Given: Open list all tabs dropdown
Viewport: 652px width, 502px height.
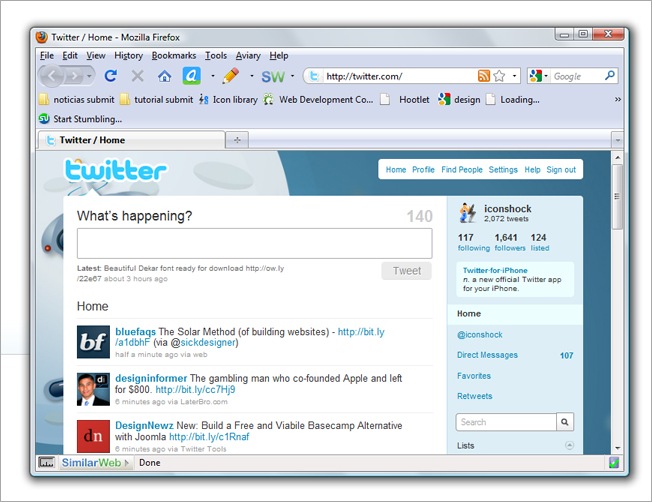Looking at the screenshot, I should [617, 140].
